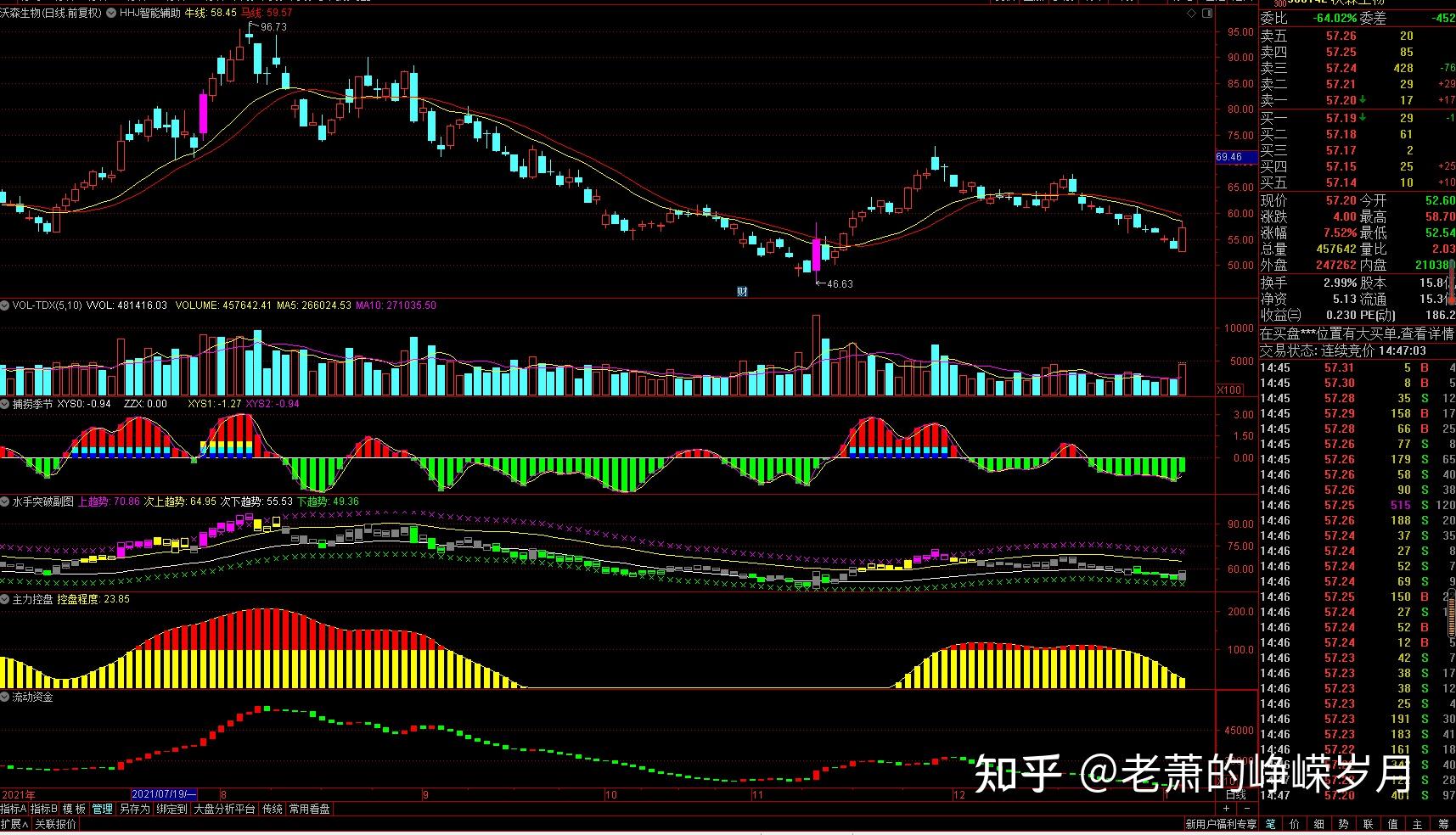
Task: Expand the VOL-TDX indicator settings arrow
Action: (5, 305)
